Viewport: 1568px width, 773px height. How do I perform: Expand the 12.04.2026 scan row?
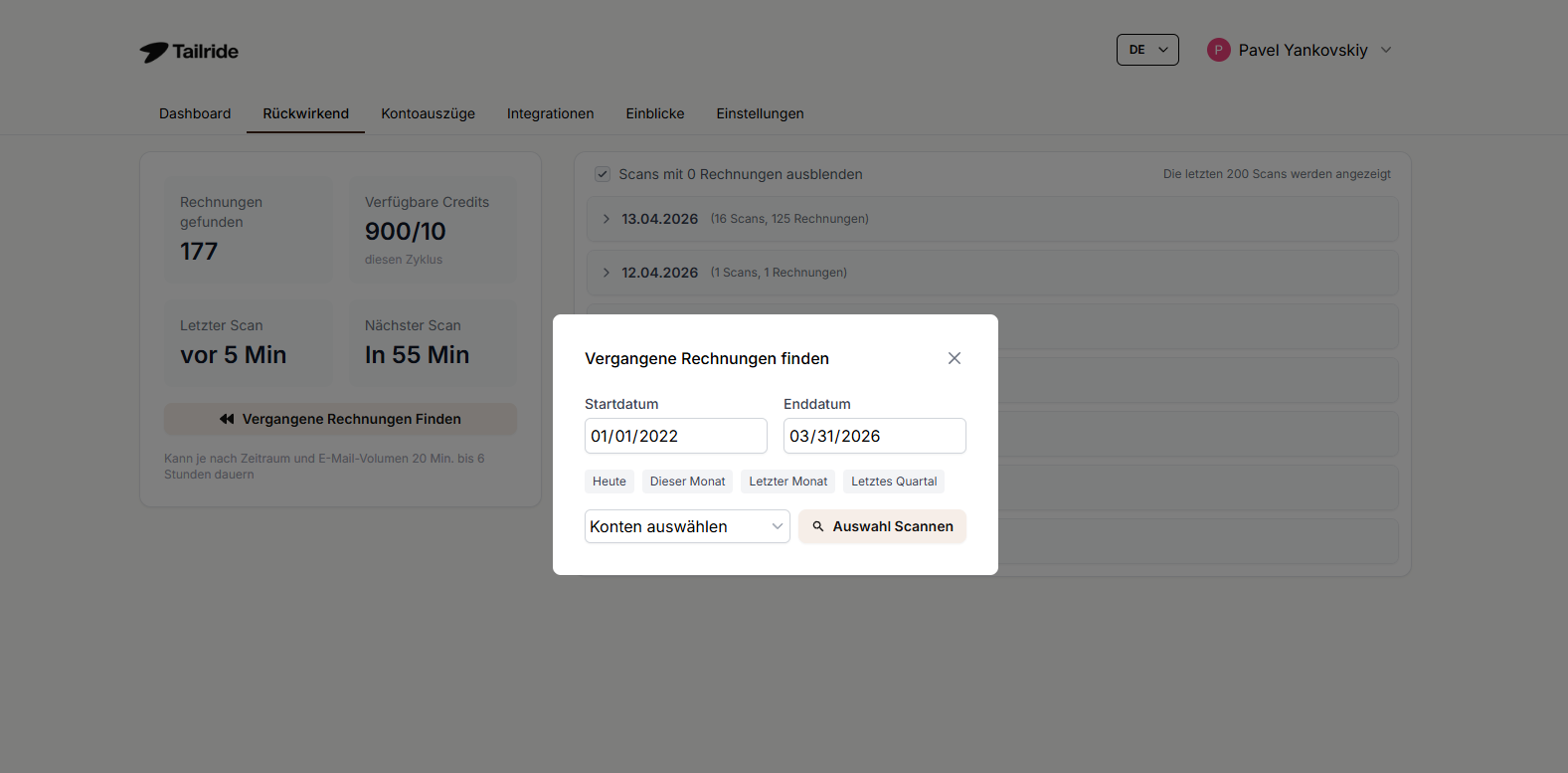click(607, 273)
